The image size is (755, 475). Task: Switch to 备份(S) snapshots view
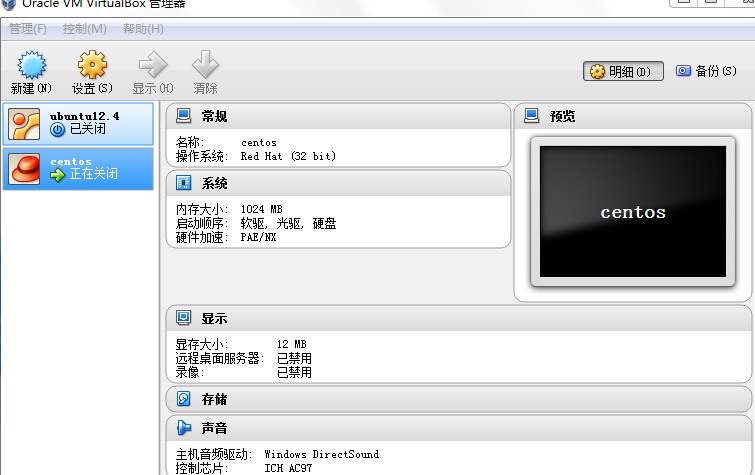pyautogui.click(x=706, y=71)
